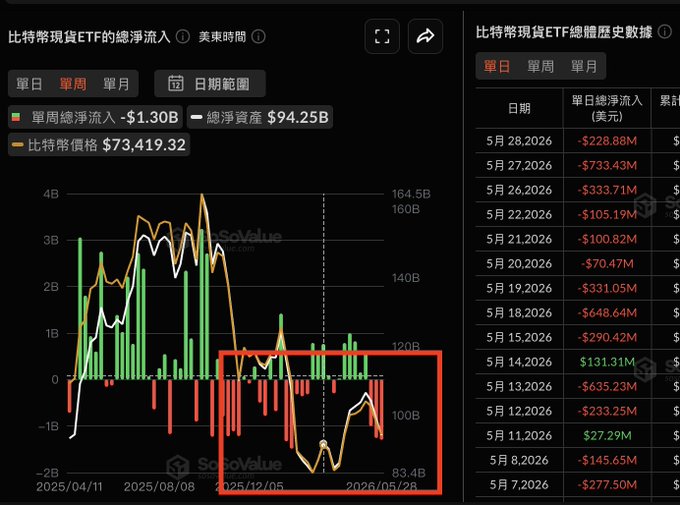The height and width of the screenshot is (505, 680).
Task: Click the highlighted data point on the chart line
Action: tap(323, 444)
